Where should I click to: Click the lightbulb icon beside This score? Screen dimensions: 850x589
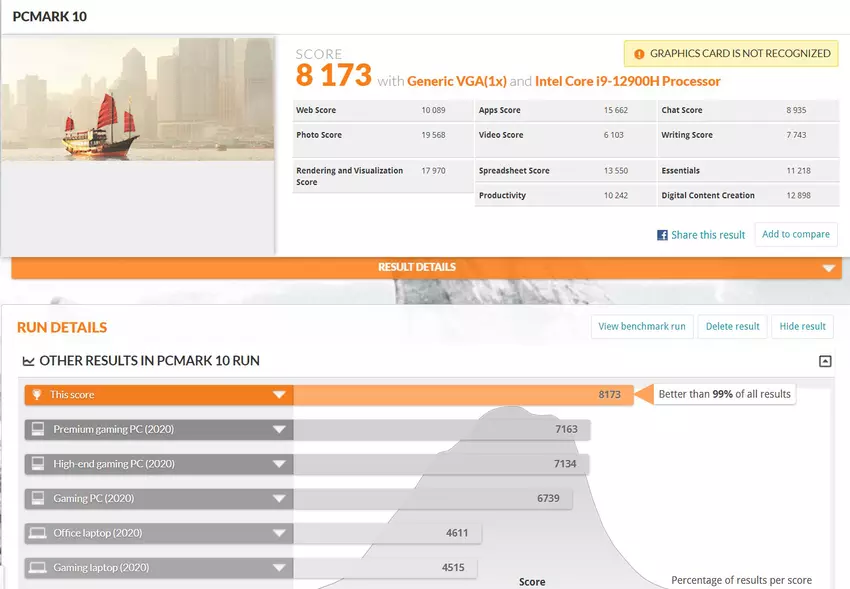[x=37, y=395]
